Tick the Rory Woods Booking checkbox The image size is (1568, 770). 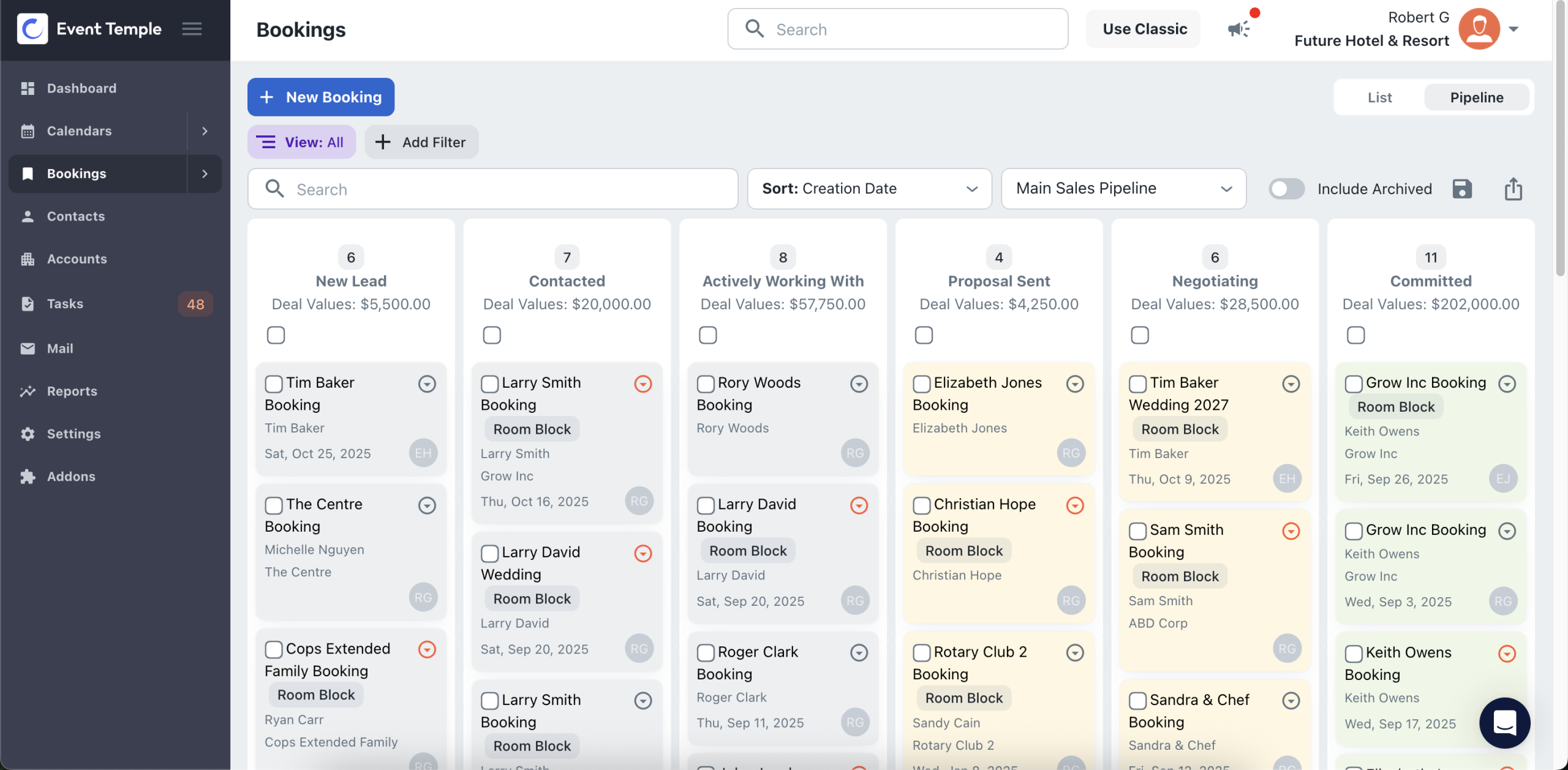[706, 383]
